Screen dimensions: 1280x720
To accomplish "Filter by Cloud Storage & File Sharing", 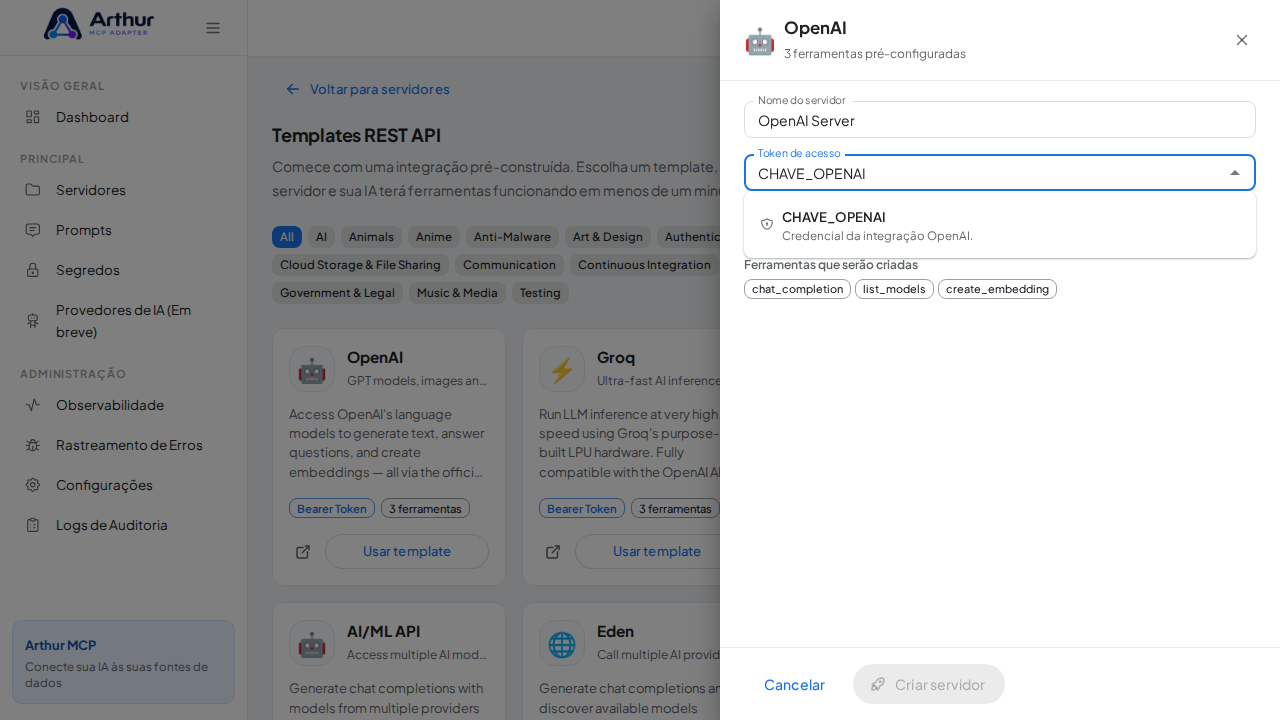I will 360,265.
